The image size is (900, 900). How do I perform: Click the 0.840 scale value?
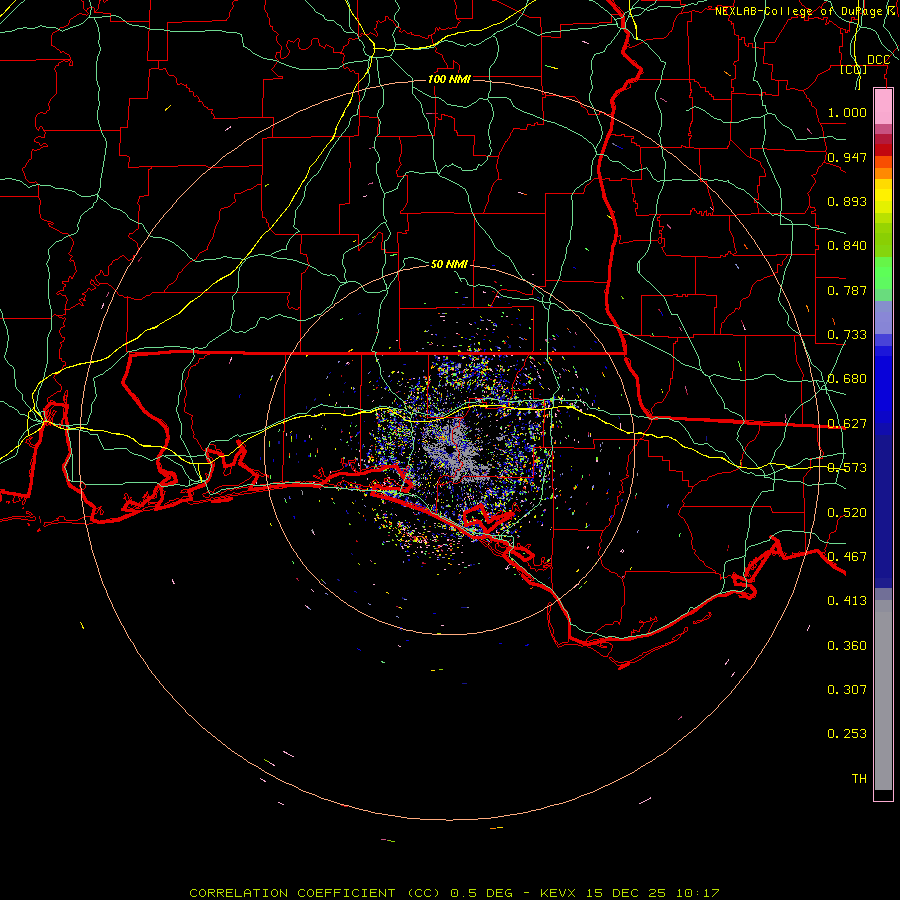[x=847, y=246]
